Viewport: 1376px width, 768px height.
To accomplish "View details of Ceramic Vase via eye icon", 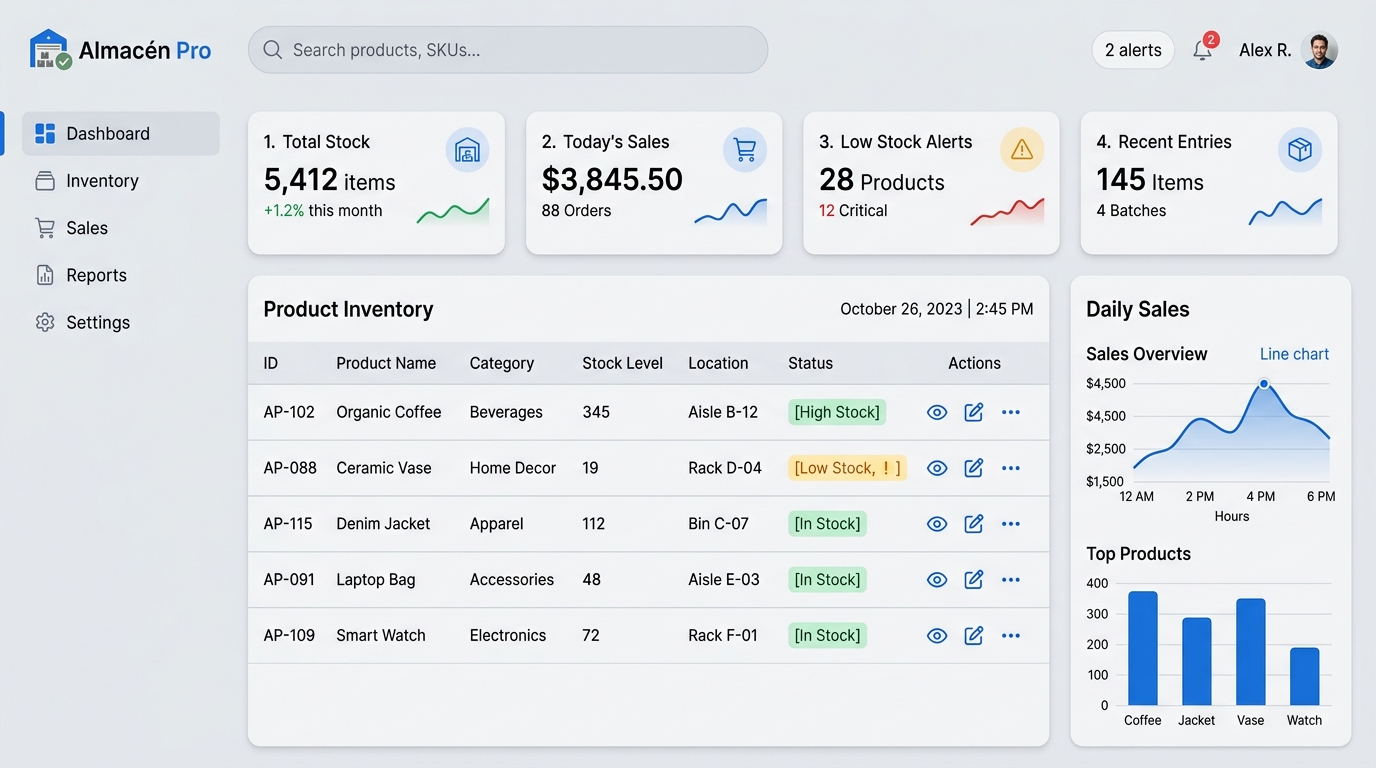I will coord(937,468).
